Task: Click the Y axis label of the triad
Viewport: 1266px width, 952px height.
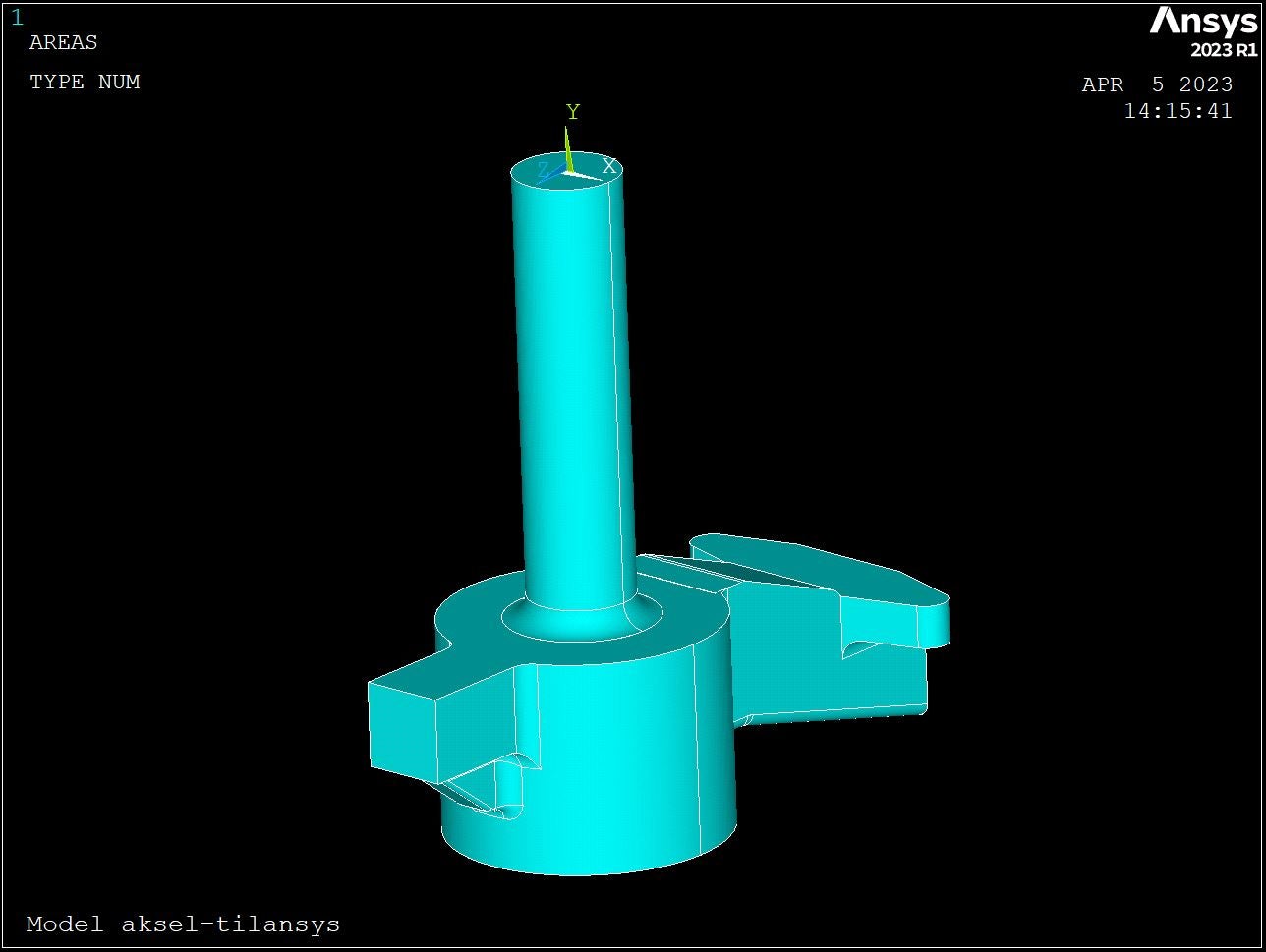Action: [573, 112]
